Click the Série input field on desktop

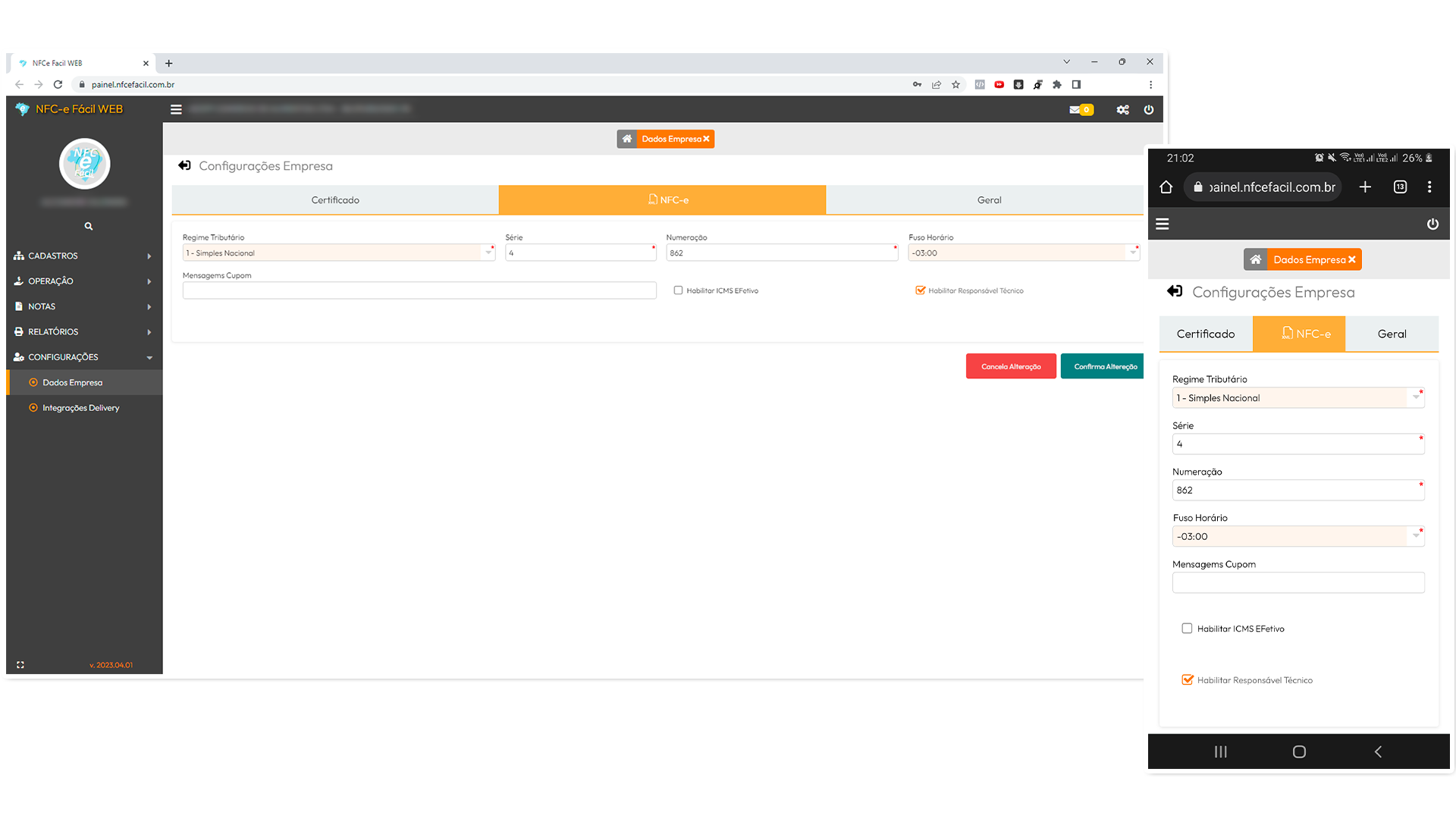(581, 253)
